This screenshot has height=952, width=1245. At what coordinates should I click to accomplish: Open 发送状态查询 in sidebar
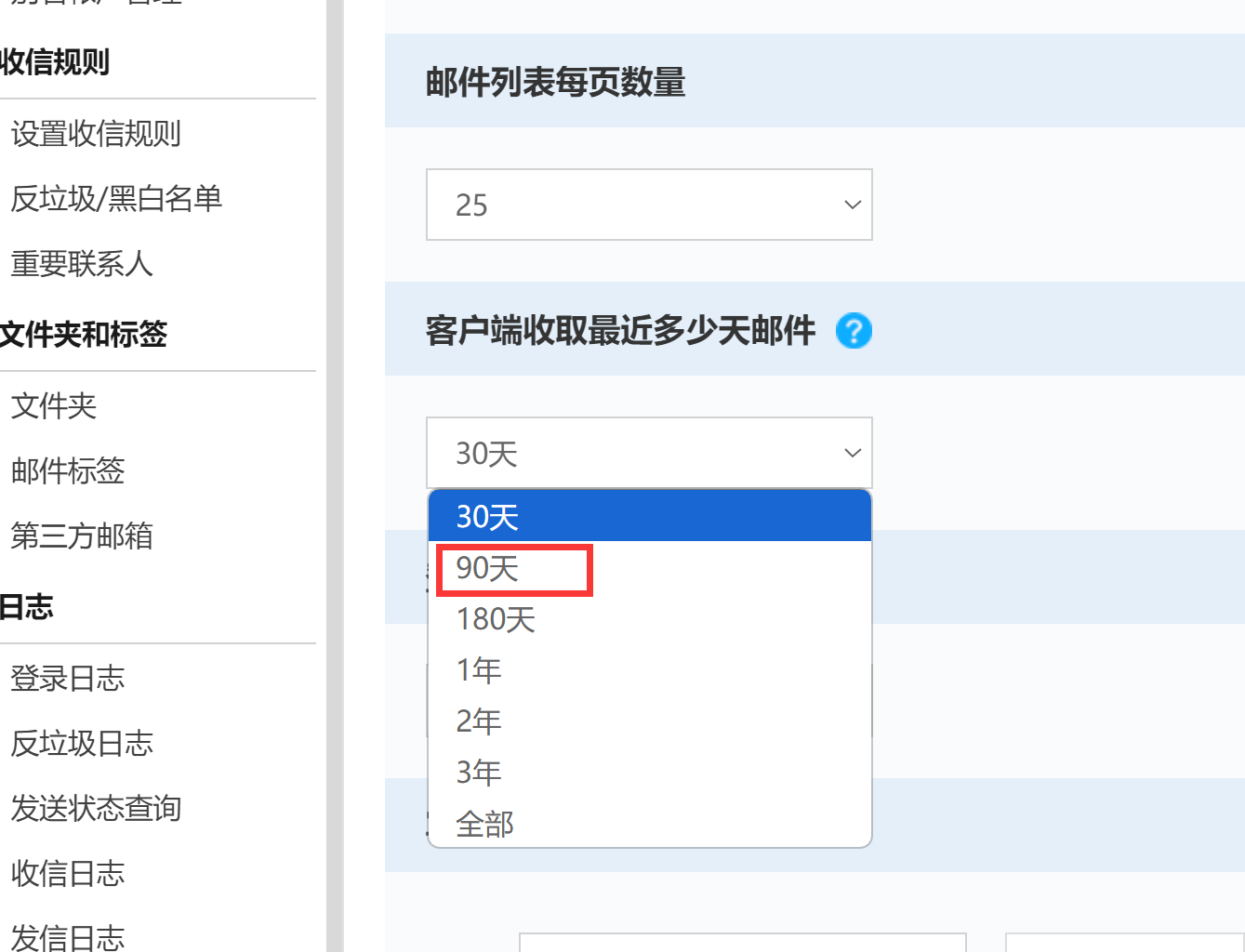click(96, 809)
